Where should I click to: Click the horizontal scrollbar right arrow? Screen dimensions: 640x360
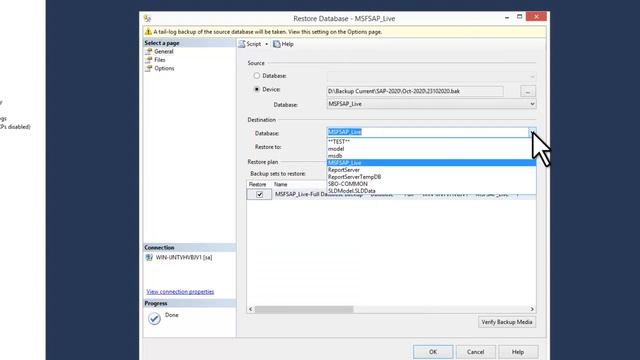pos(532,309)
